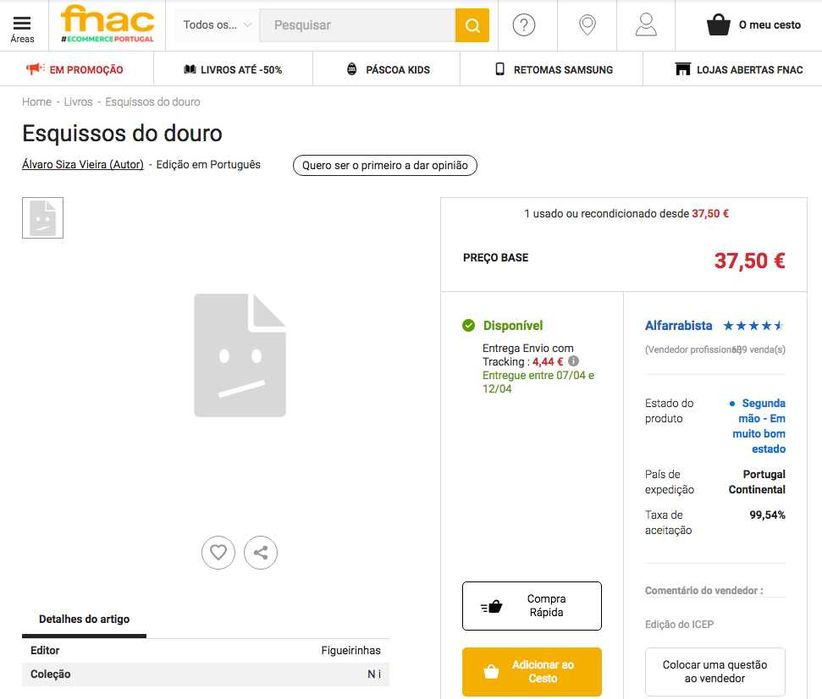Expand the 'Todos os...' category dropdown

217,25
